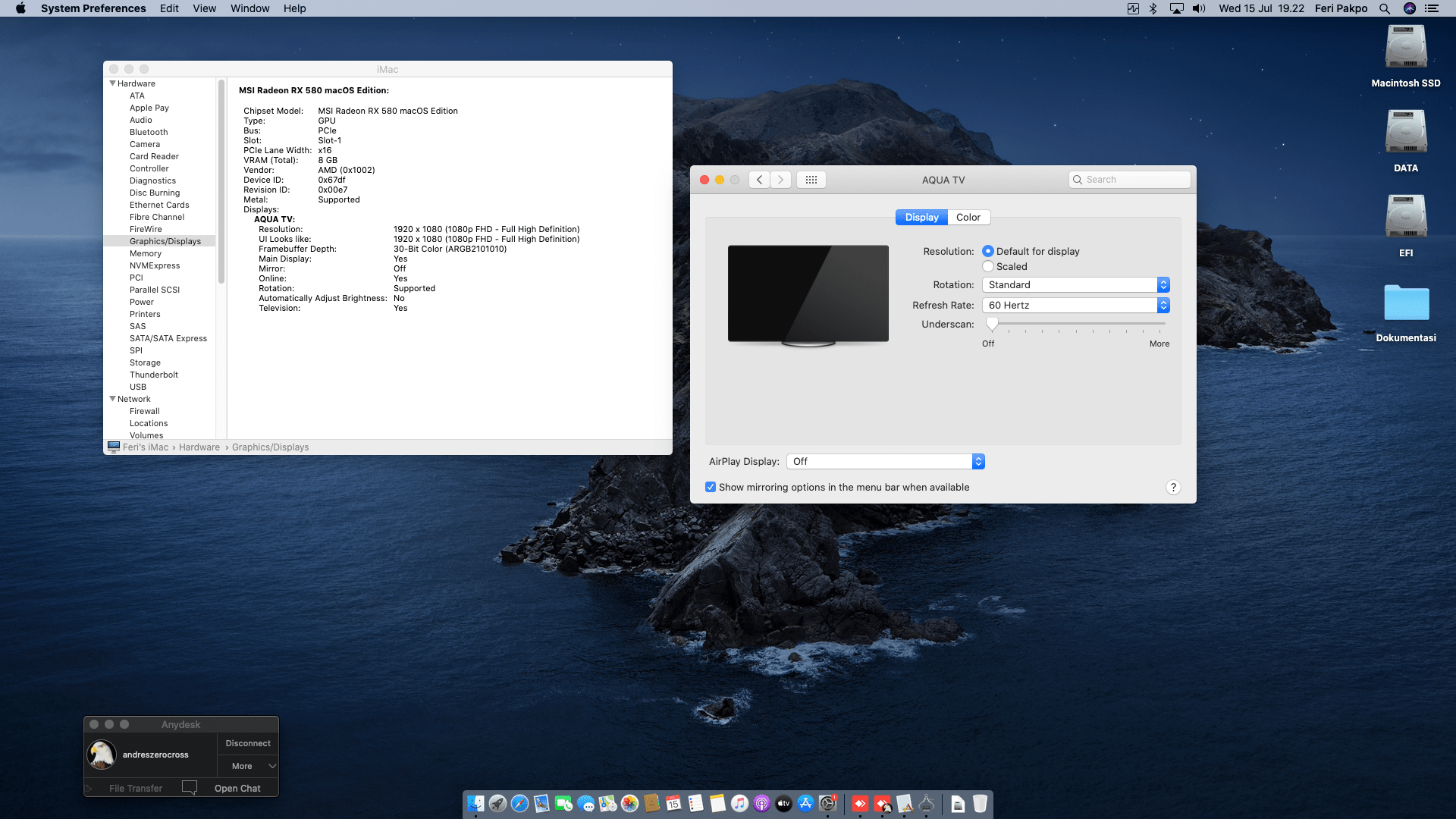
Task: Open the Window menu
Action: tap(249, 8)
